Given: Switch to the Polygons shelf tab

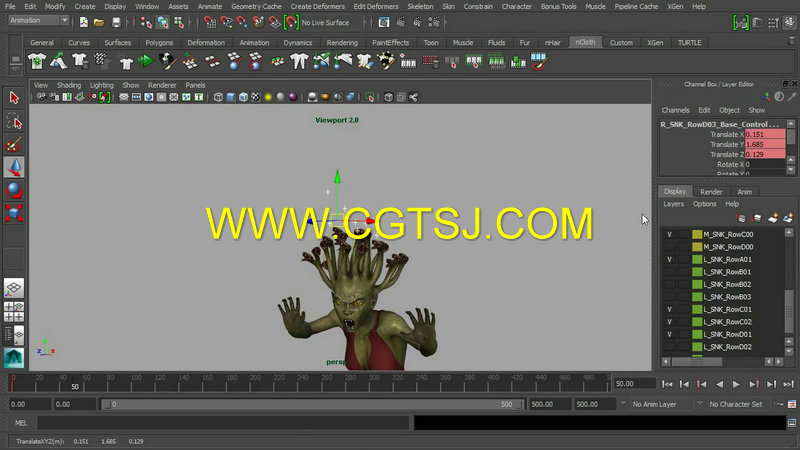Looking at the screenshot, I should tap(159, 43).
